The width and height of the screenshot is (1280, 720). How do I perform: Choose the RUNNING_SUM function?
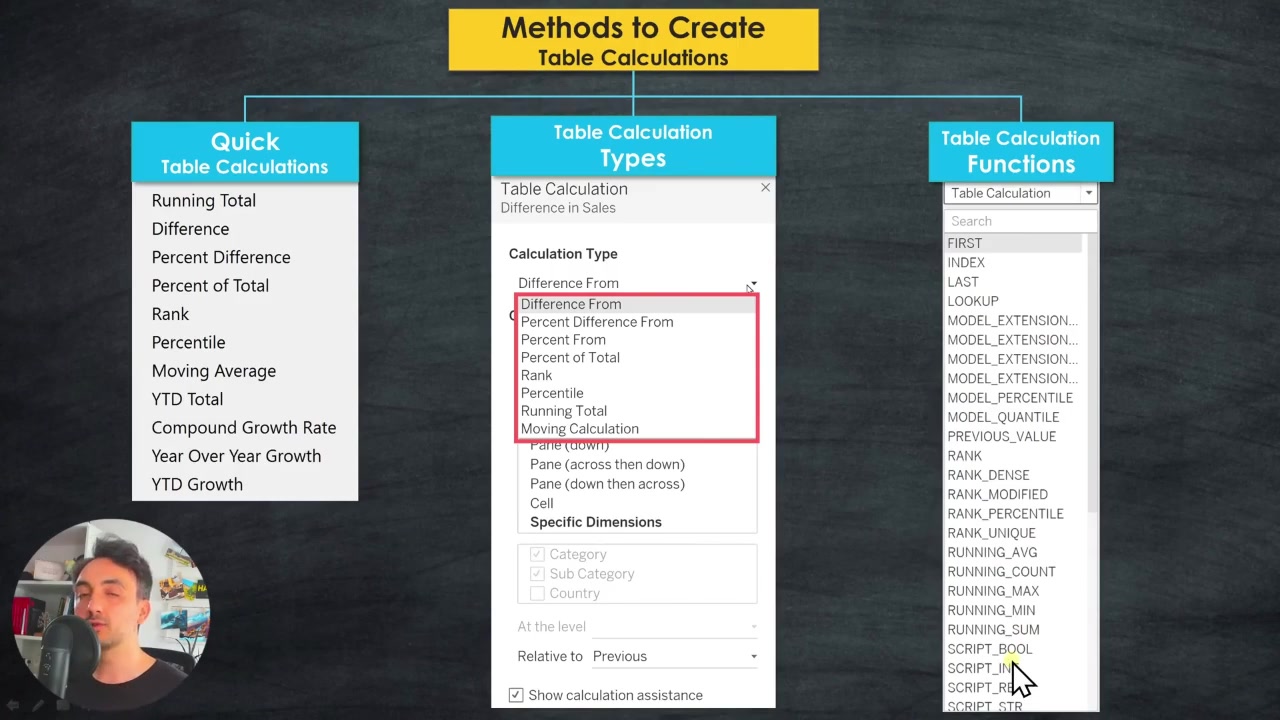pyautogui.click(x=993, y=630)
